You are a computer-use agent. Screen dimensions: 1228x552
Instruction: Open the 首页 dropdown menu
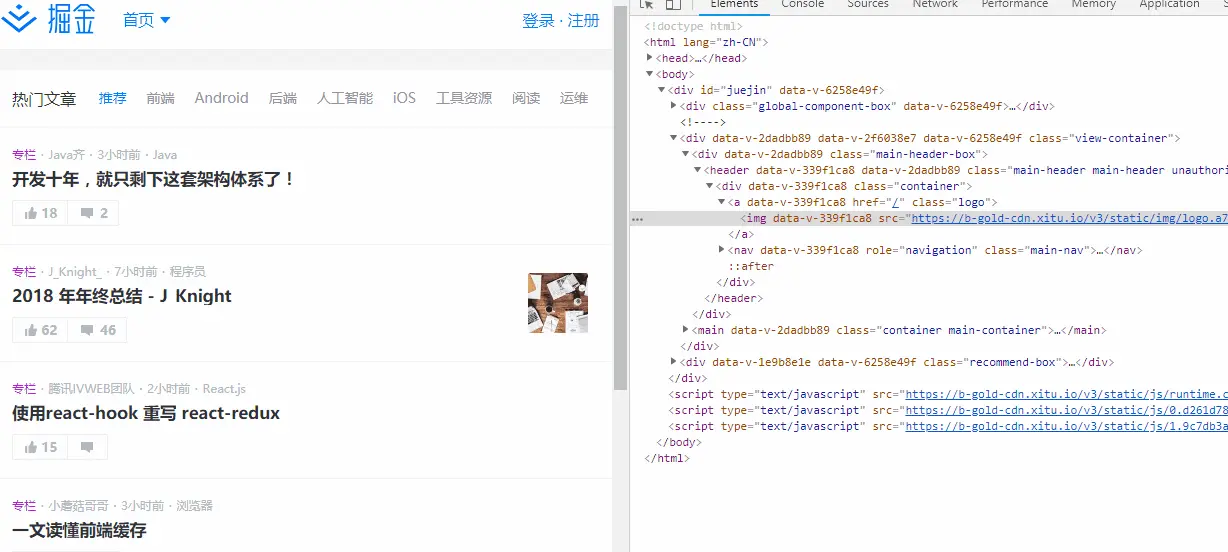(146, 20)
